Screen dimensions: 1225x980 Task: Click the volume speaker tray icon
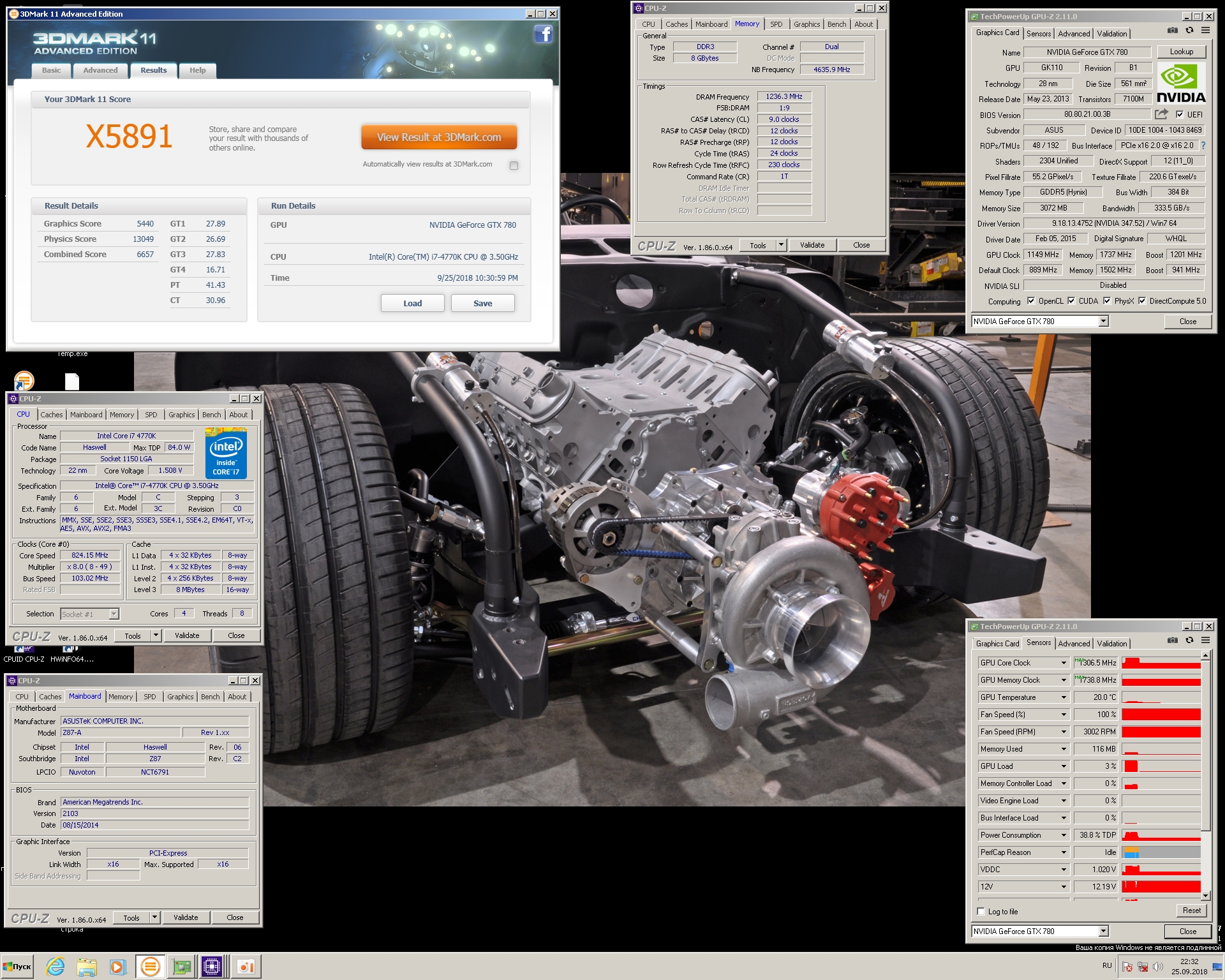1158,967
